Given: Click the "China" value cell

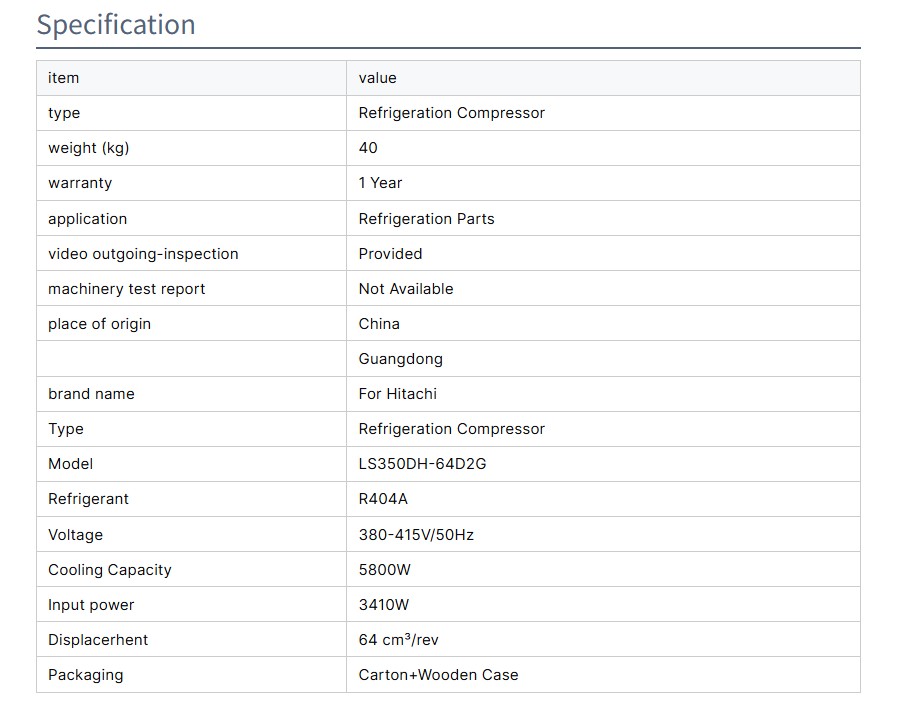Looking at the screenshot, I should pos(379,324).
